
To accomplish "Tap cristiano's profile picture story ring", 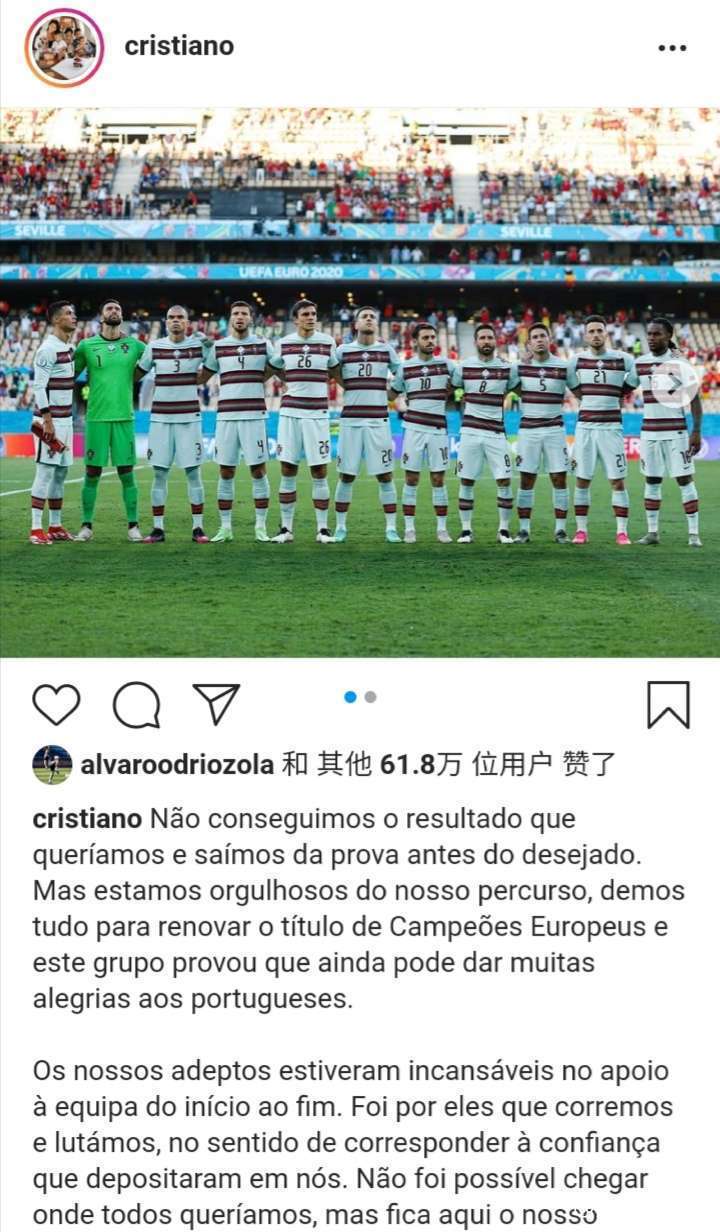I will (64, 47).
